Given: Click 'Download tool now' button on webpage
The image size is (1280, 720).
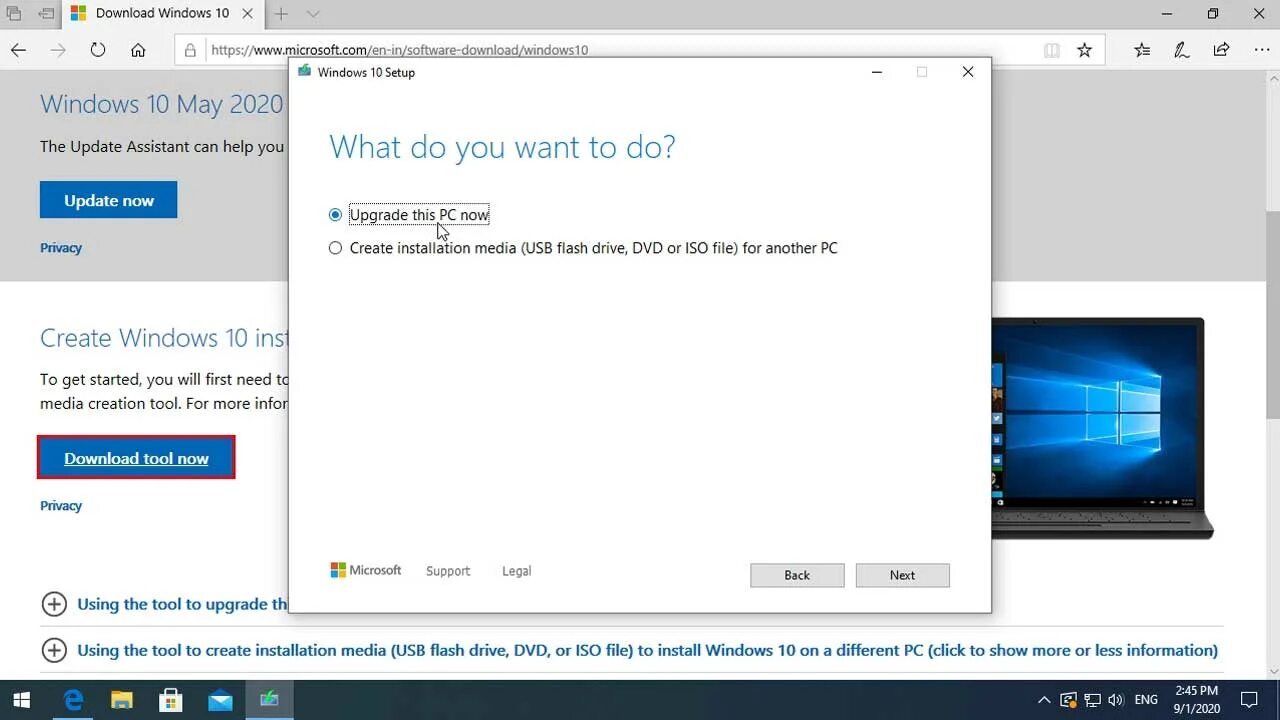Looking at the screenshot, I should coord(136,458).
